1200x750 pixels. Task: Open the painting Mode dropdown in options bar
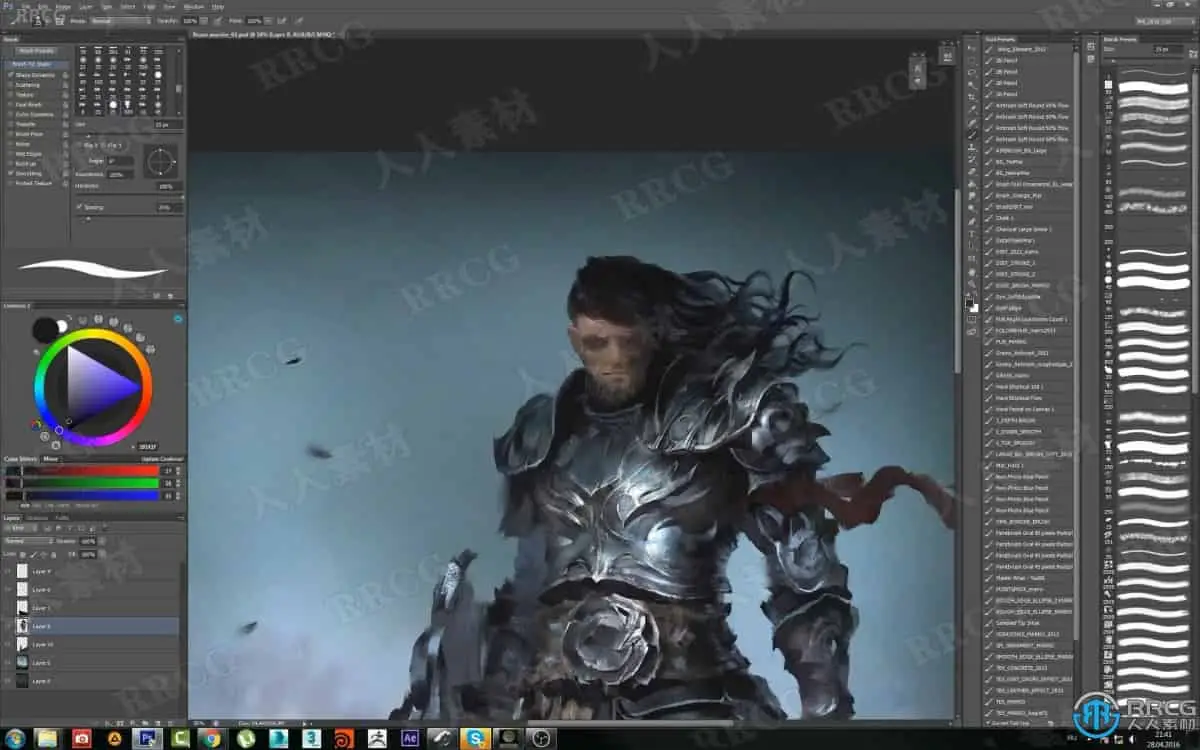pos(121,21)
